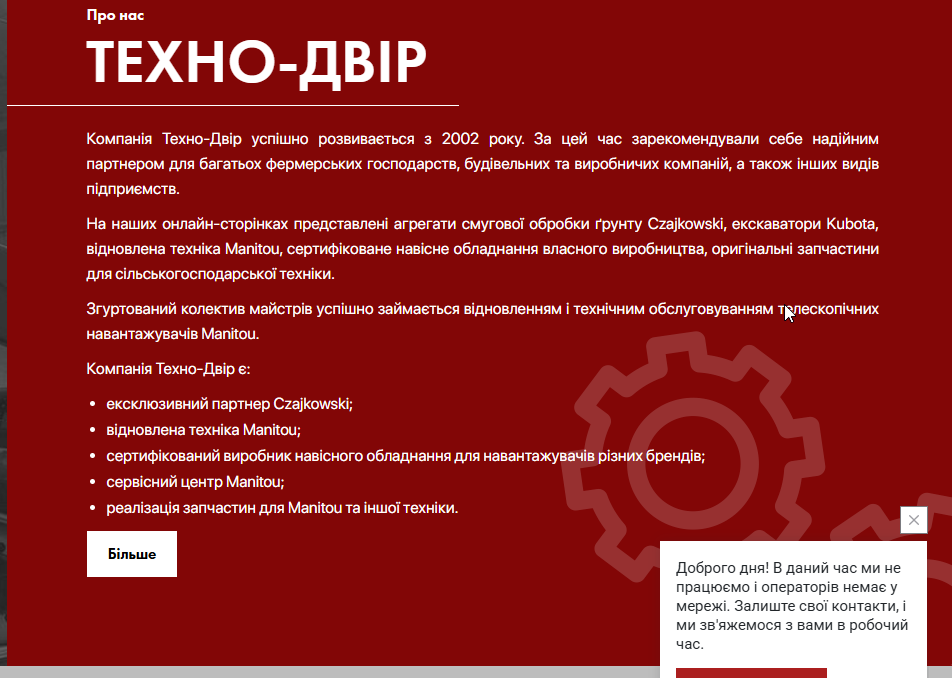Click list item "ексклюзивний партнер Czajkowski;"

click(x=230, y=404)
